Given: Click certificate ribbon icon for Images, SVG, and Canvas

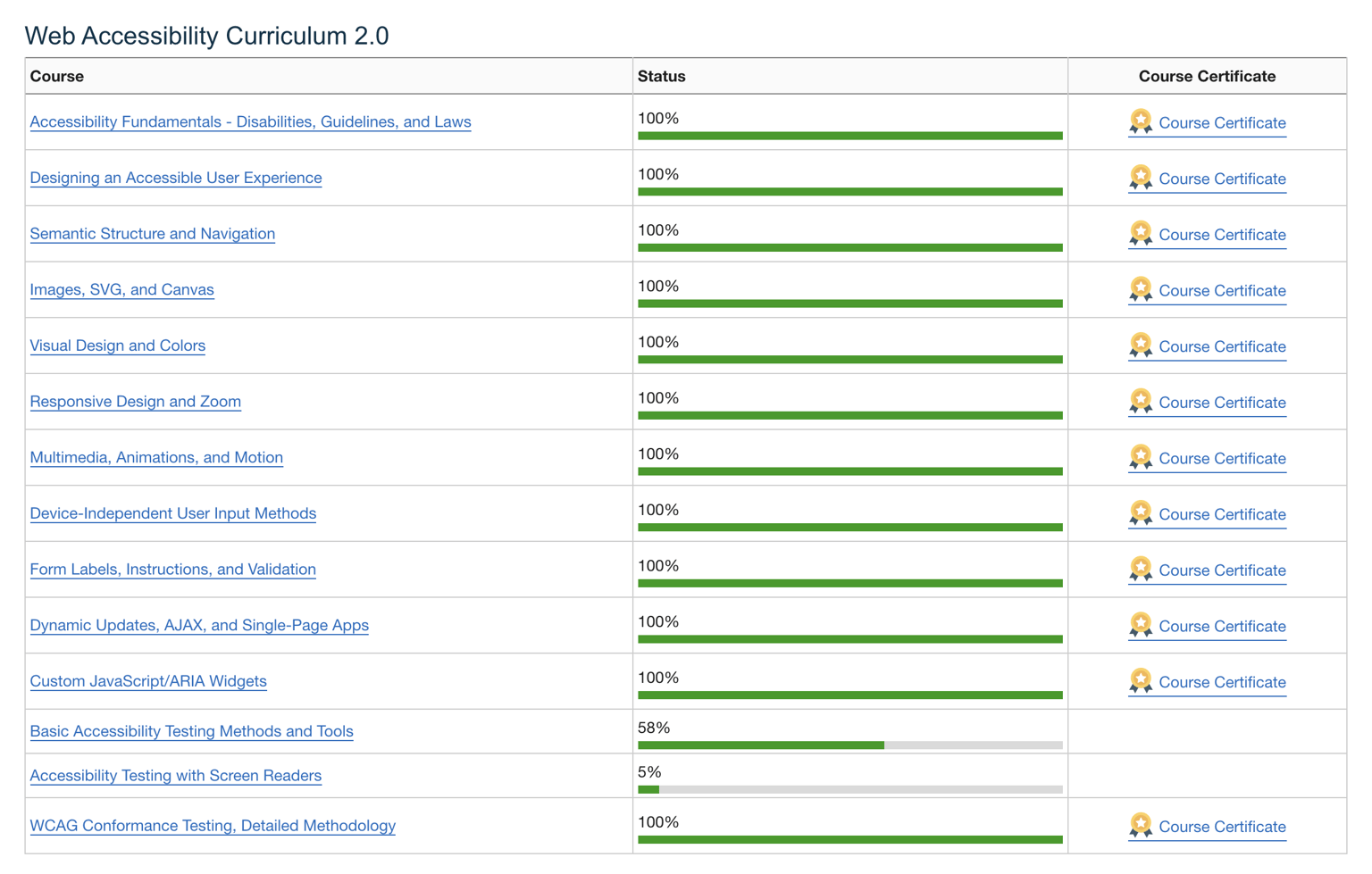Looking at the screenshot, I should coord(1141,290).
